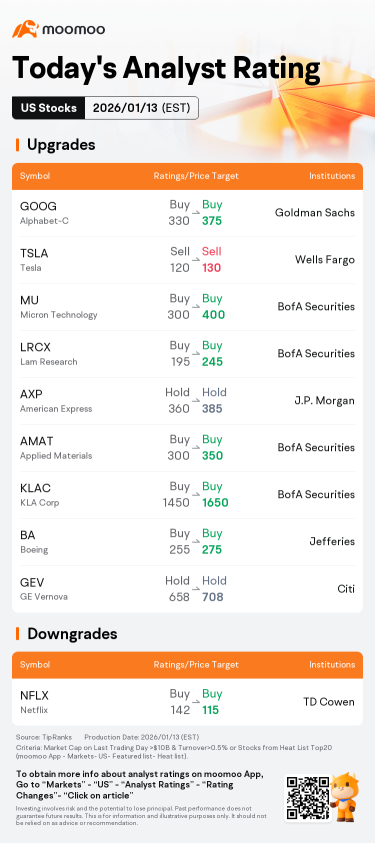The image size is (375, 843).
Task: Select the US Stocks tab
Action: click(x=48, y=108)
